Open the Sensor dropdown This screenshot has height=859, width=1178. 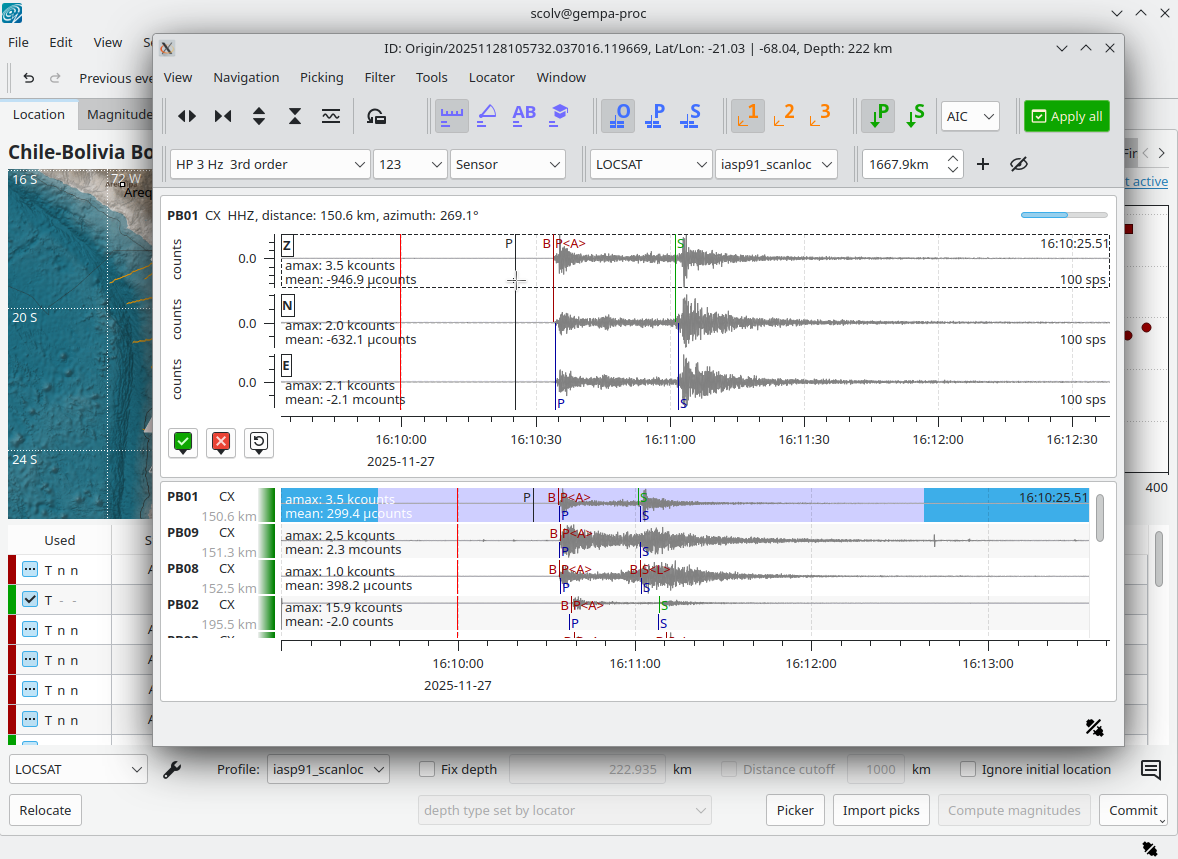(507, 164)
